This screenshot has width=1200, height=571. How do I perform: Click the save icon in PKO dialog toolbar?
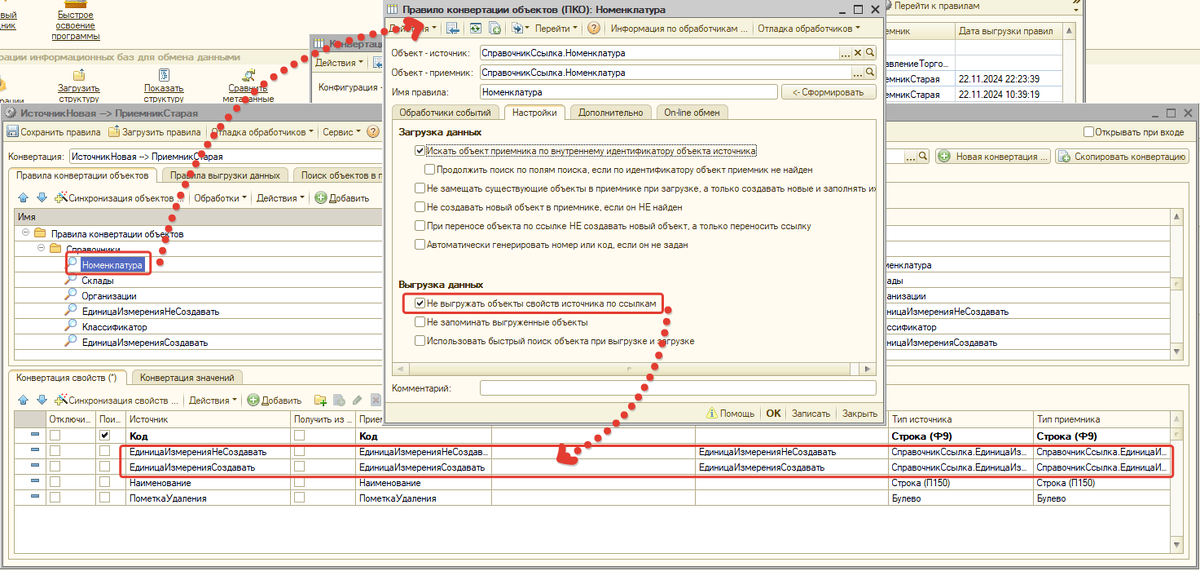(453, 28)
